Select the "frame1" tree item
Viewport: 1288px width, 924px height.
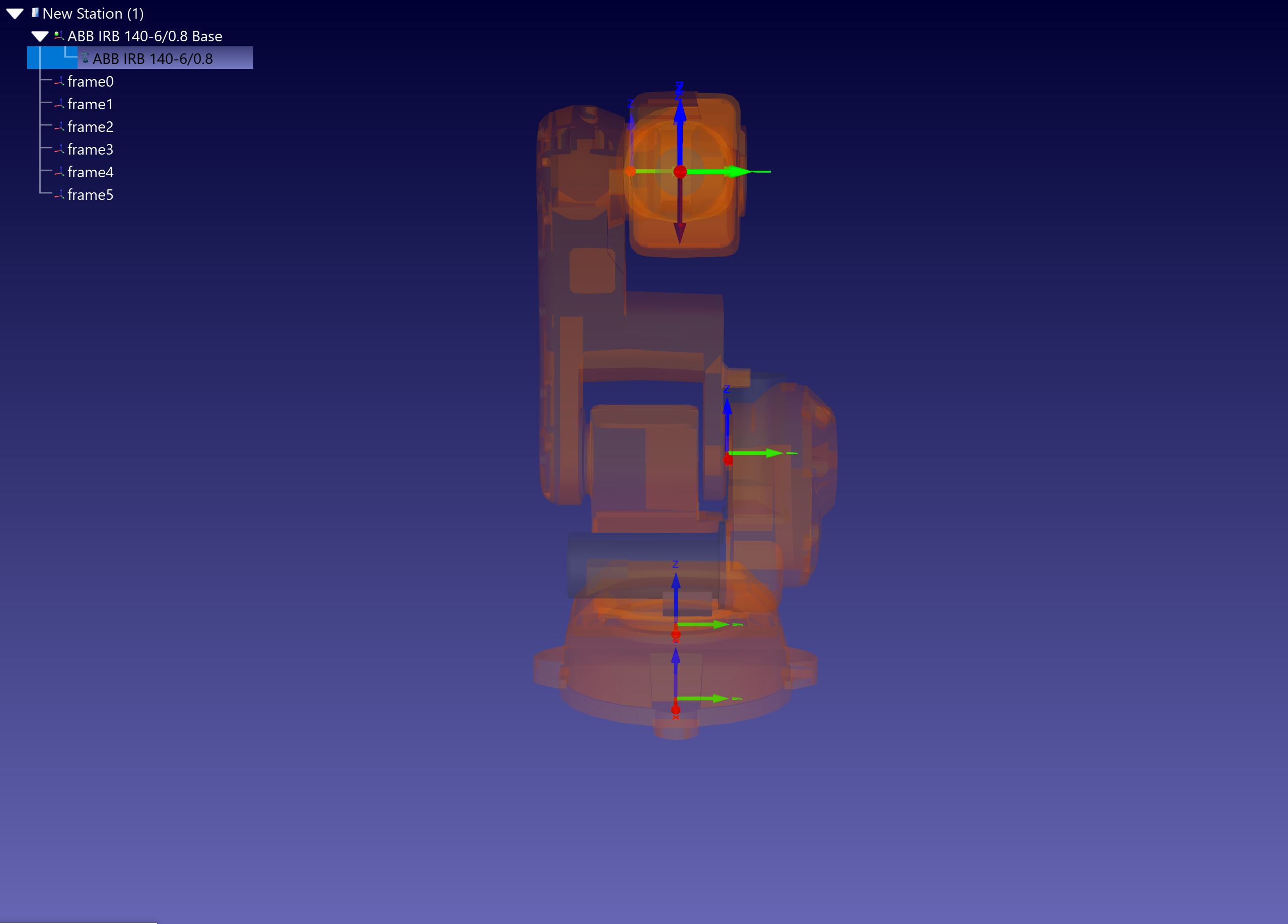[90, 105]
